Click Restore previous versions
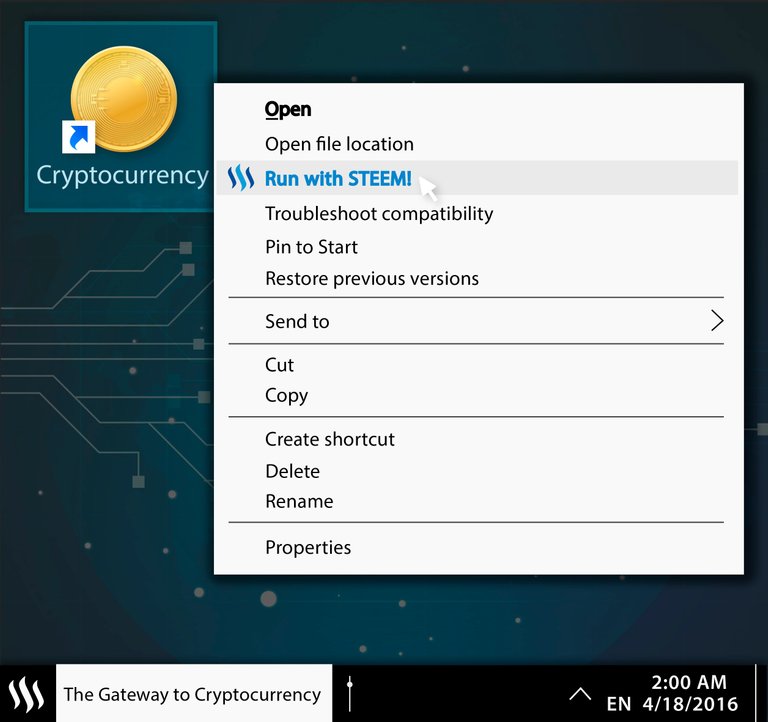 pos(372,278)
